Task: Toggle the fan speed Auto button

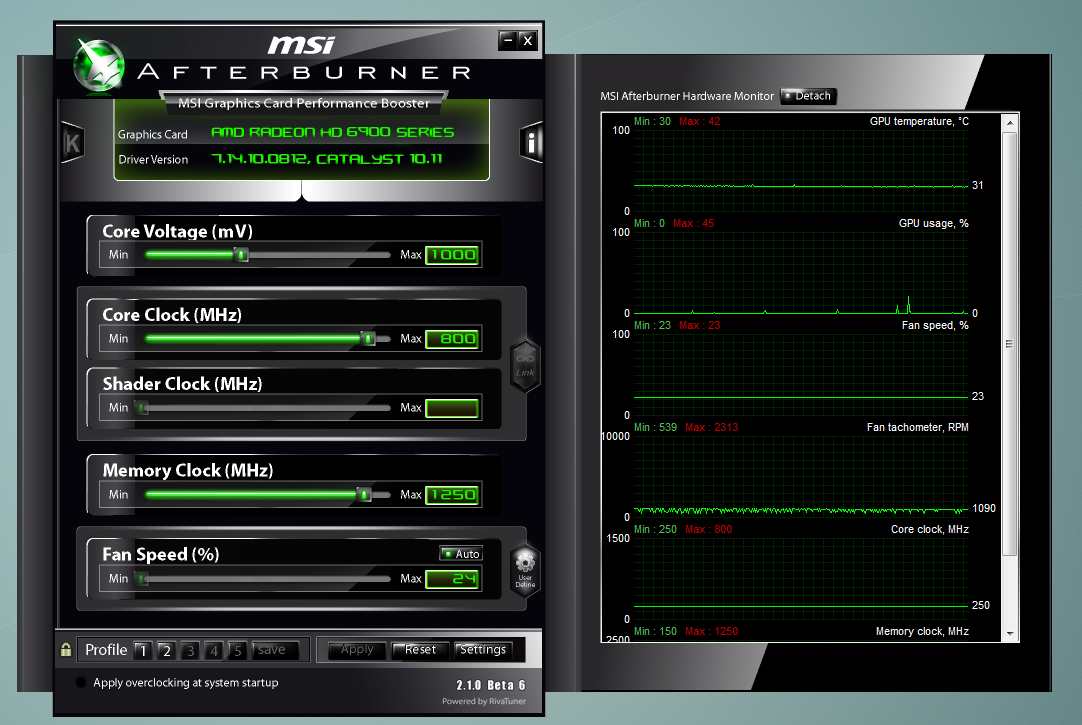Action: 461,554
